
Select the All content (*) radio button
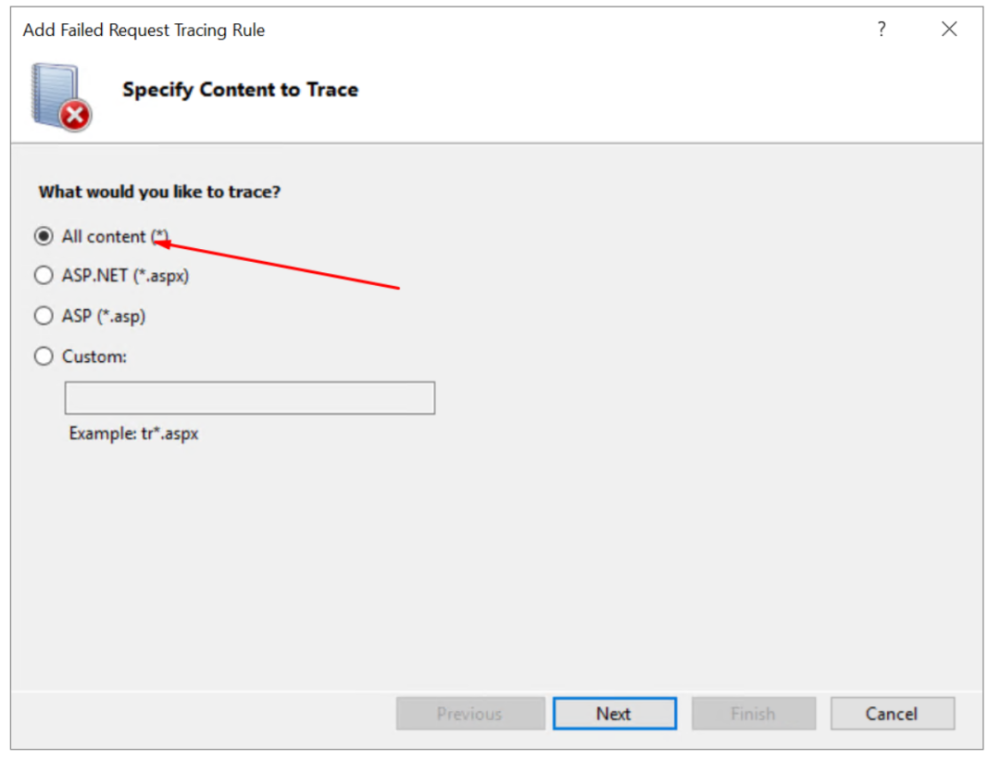click(x=43, y=237)
